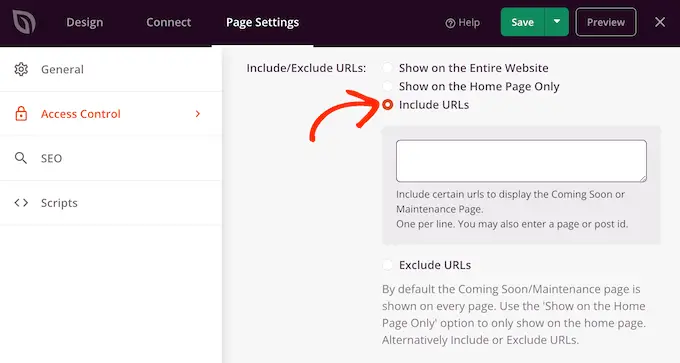Image resolution: width=680 pixels, height=363 pixels.
Task: Click the green Save button
Action: tap(523, 22)
